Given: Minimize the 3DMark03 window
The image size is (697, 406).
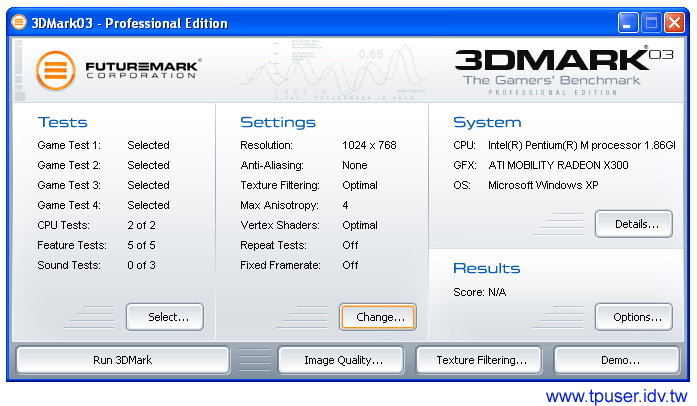Looking at the screenshot, I should pyautogui.click(x=628, y=22).
